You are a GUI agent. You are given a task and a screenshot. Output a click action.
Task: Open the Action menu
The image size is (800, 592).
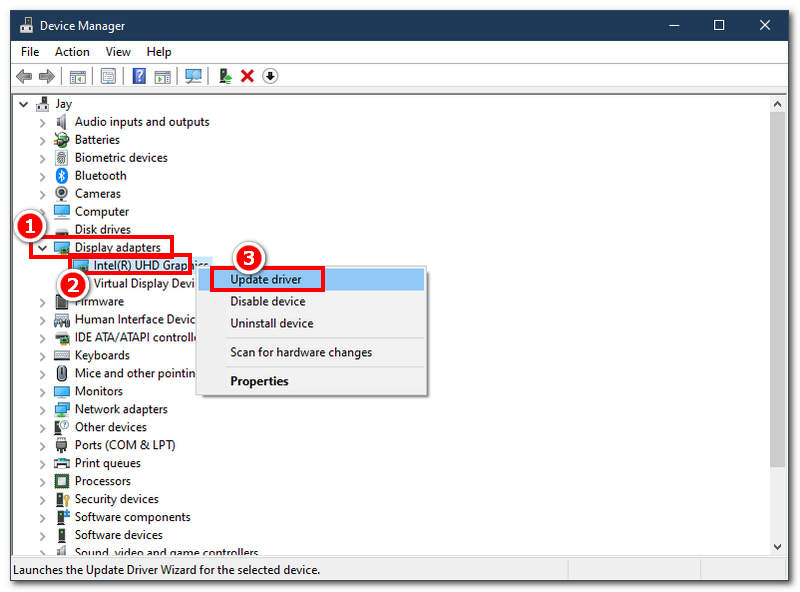click(x=72, y=51)
